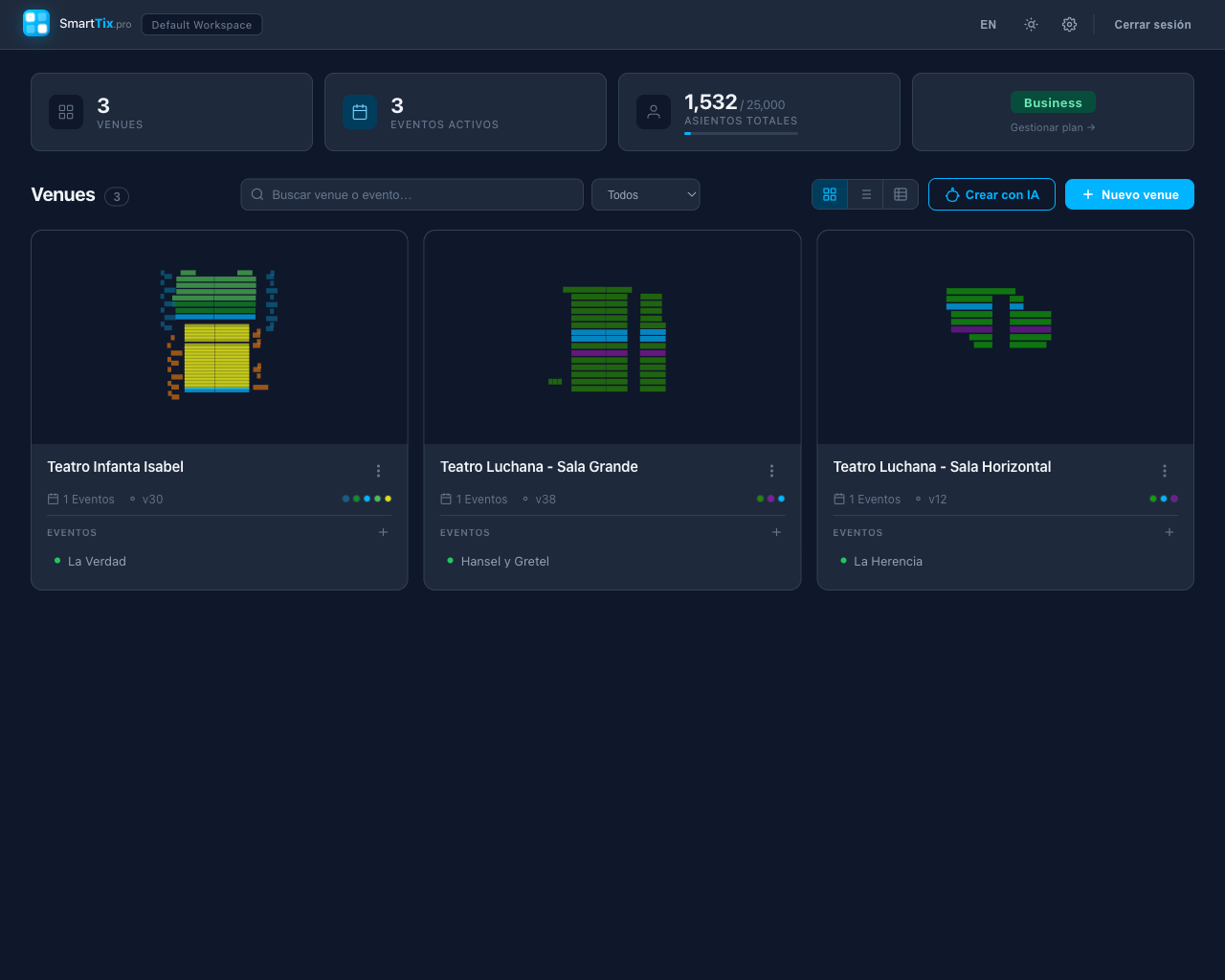Open the Default Workspace selector

(x=201, y=24)
